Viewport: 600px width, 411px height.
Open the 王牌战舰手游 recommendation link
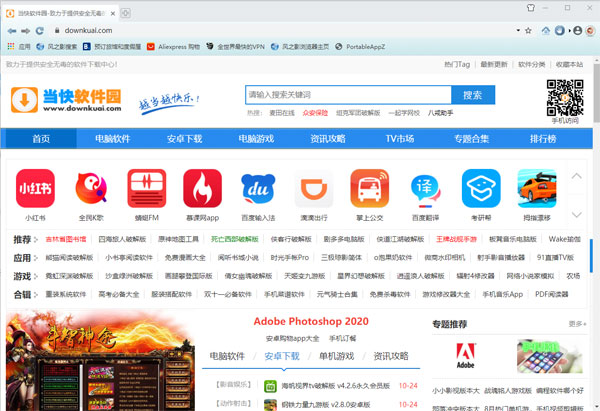[x=457, y=239]
